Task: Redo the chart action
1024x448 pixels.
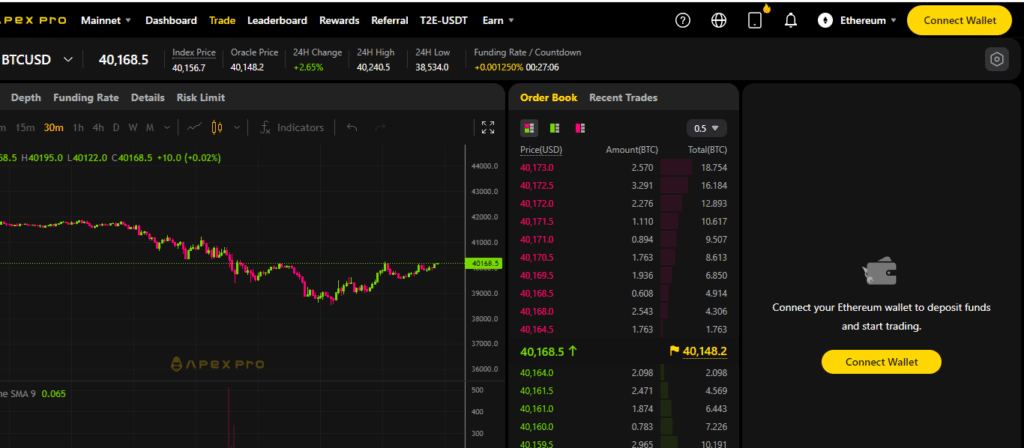Action: 380,127
